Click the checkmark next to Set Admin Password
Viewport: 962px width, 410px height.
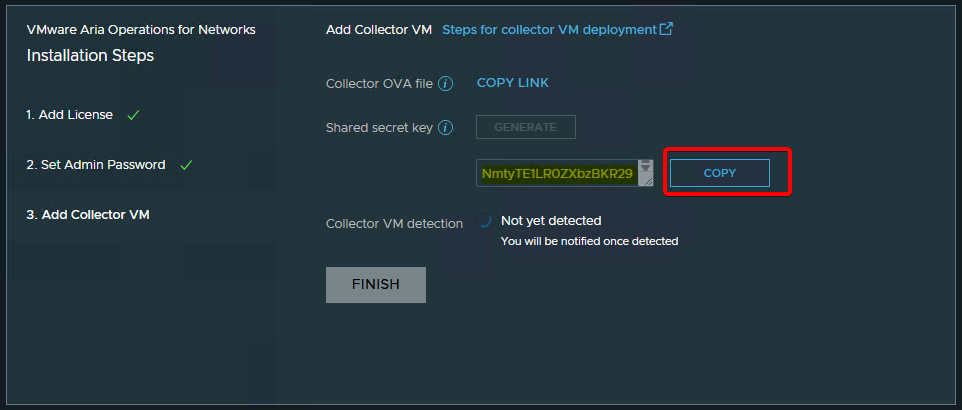186,165
